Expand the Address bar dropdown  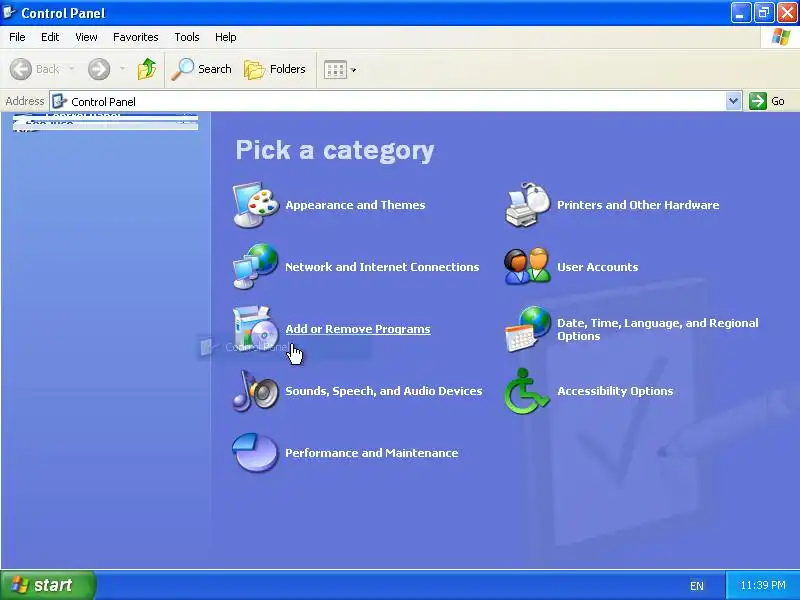click(734, 101)
